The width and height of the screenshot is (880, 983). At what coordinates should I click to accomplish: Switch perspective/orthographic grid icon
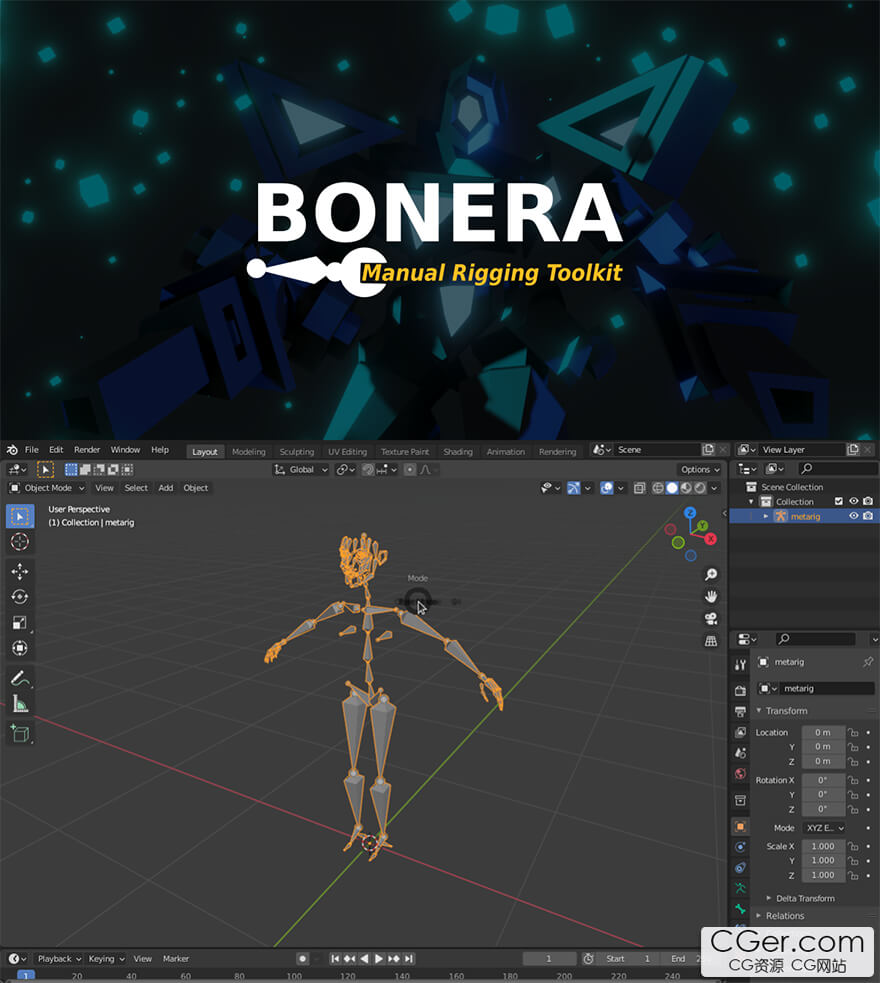coord(711,641)
